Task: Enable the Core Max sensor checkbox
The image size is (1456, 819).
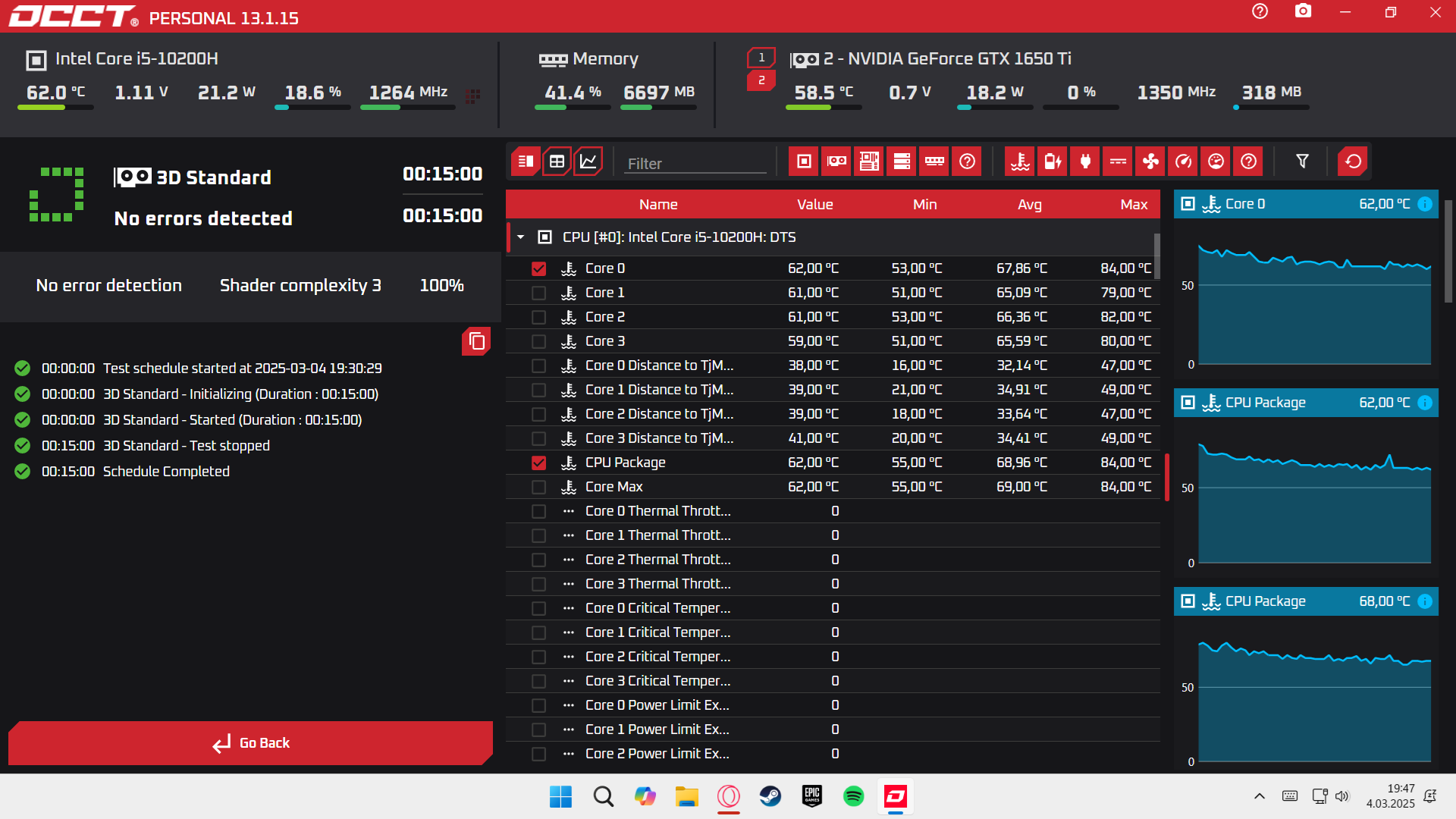Action: (538, 487)
